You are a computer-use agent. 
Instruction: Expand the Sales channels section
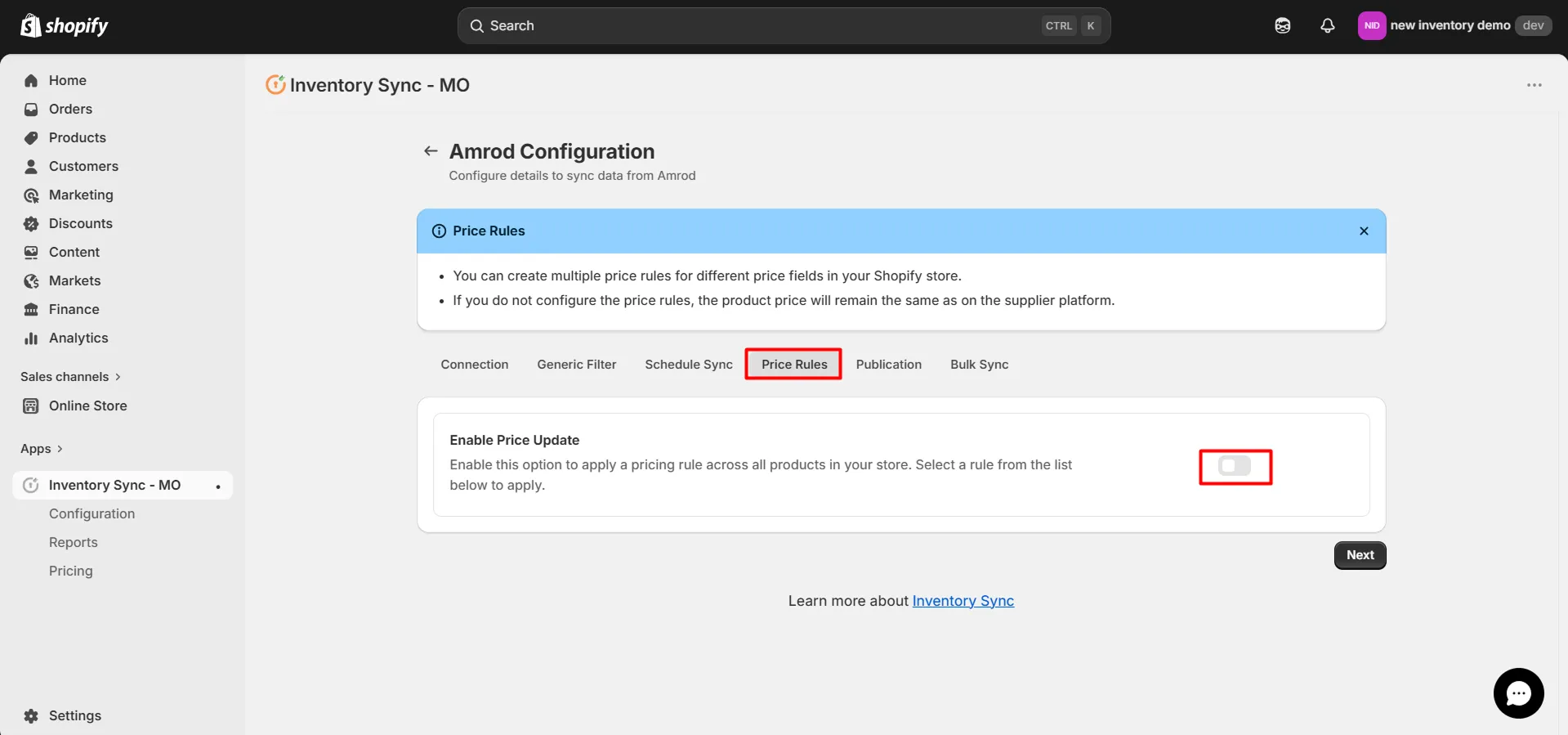click(71, 377)
